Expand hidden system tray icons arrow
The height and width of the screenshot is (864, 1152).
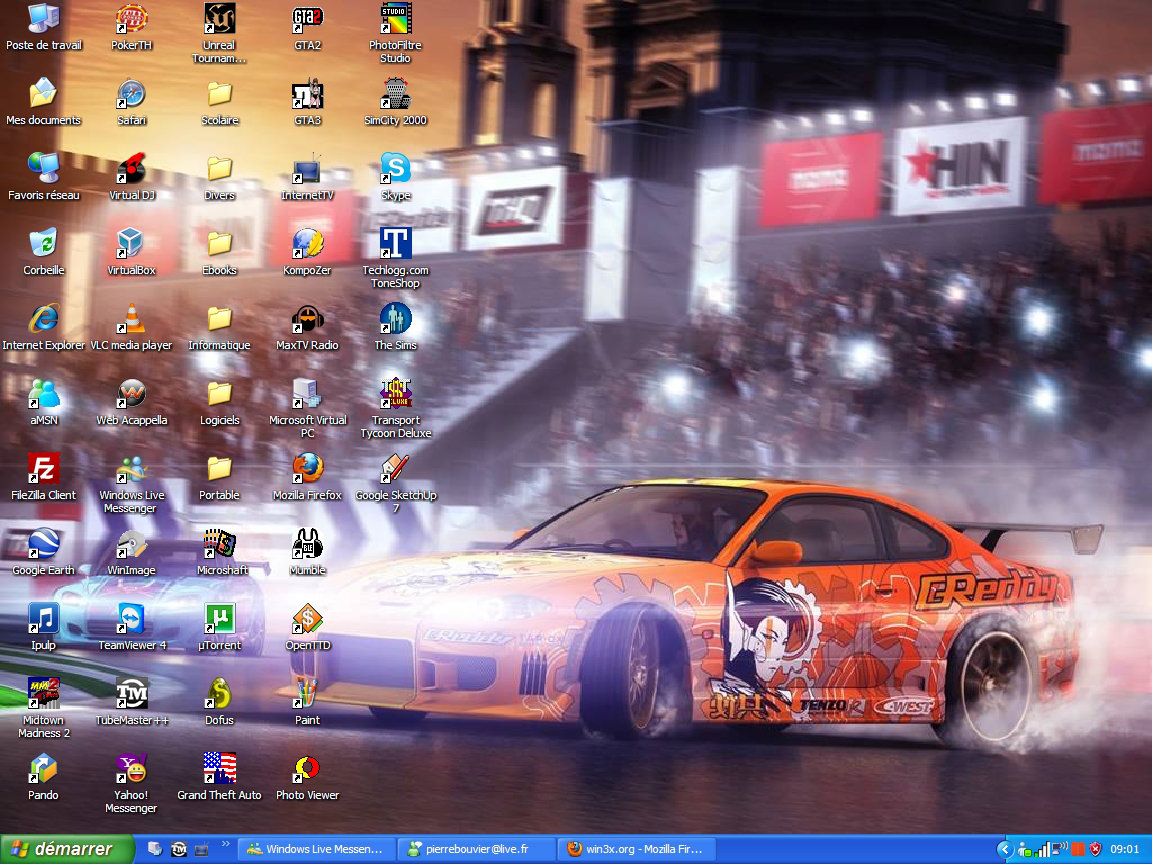1006,849
